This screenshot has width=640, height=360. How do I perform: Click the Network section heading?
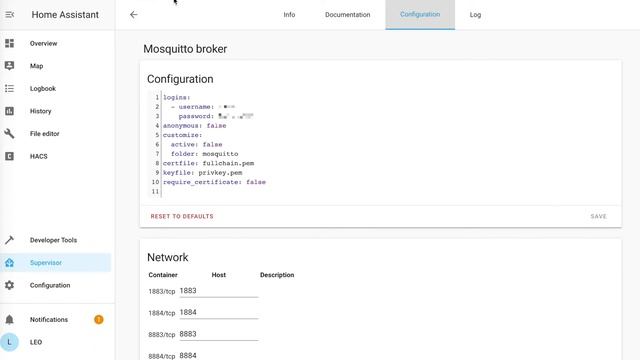[x=168, y=258]
